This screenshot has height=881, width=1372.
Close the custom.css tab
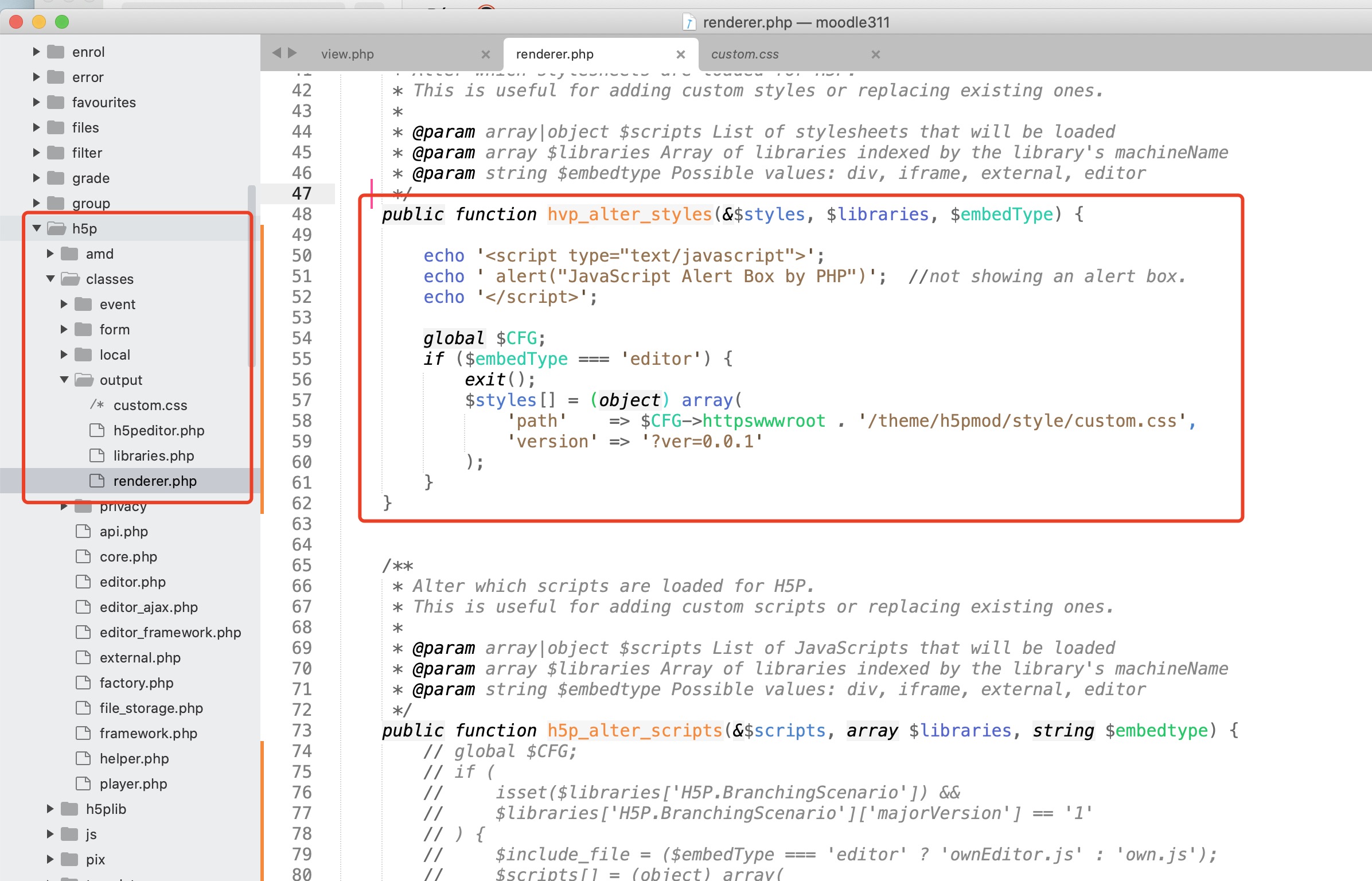coord(876,54)
